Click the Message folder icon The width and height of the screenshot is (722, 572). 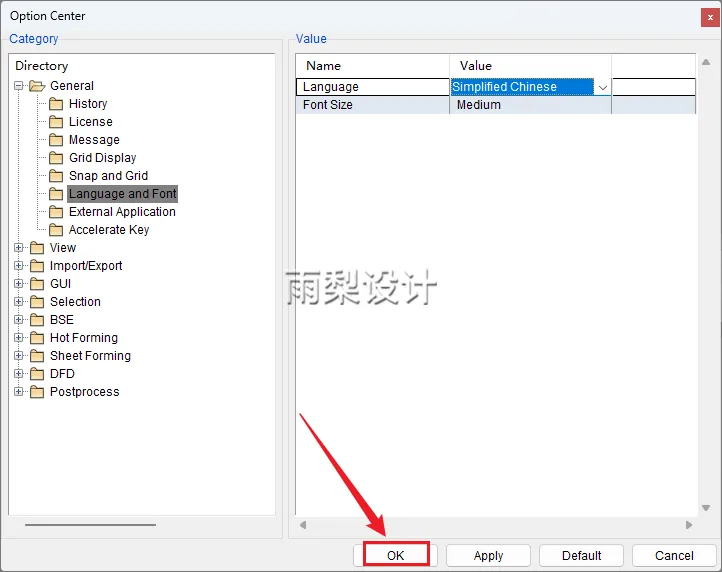56,140
